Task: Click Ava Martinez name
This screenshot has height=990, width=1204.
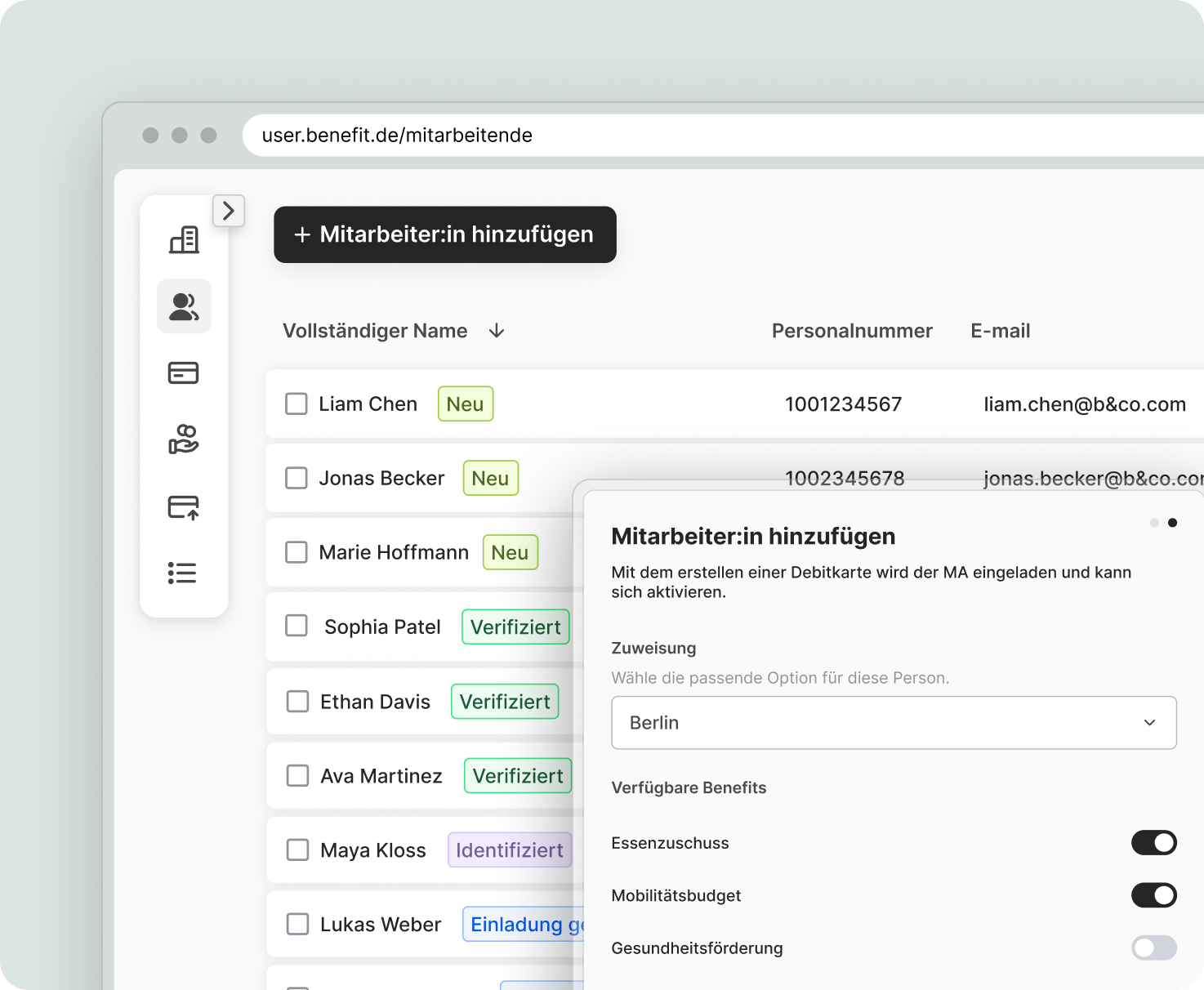Action: coord(381,776)
